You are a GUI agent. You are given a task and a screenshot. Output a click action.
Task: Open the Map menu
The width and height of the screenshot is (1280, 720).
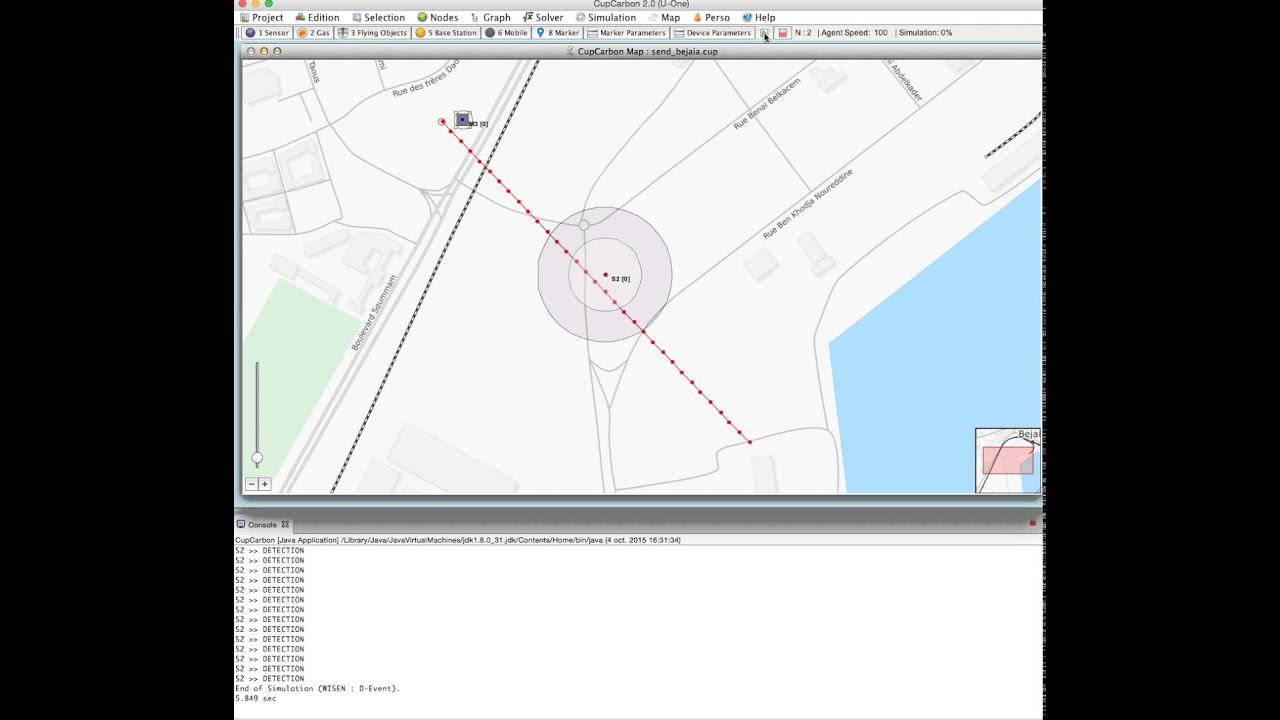(x=664, y=17)
